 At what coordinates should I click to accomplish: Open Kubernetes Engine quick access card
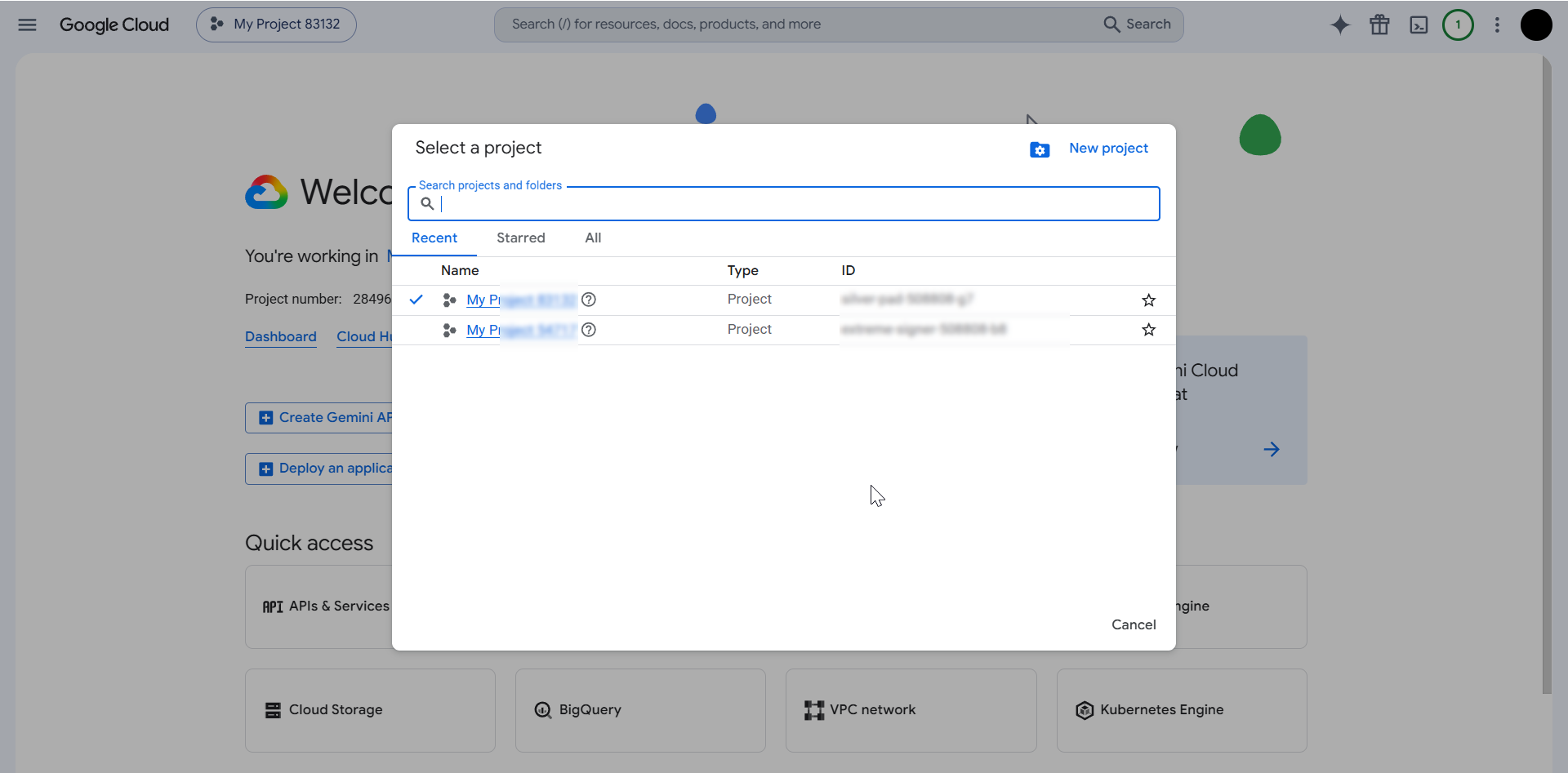tap(1182, 710)
